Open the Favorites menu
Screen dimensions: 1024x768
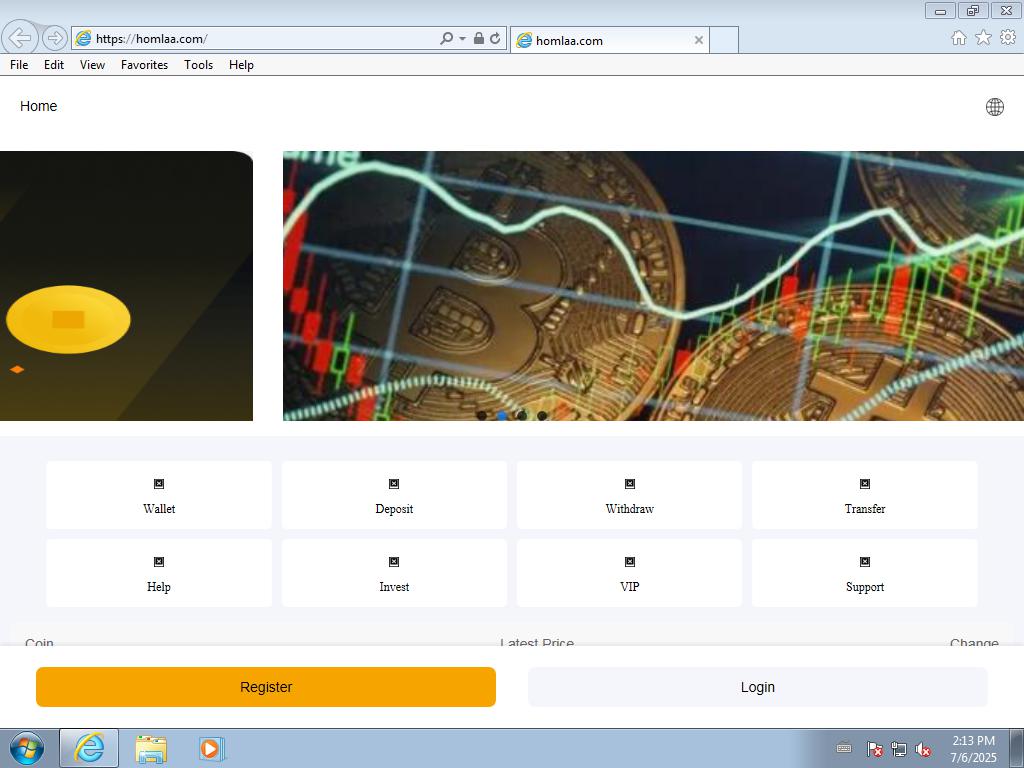144,65
